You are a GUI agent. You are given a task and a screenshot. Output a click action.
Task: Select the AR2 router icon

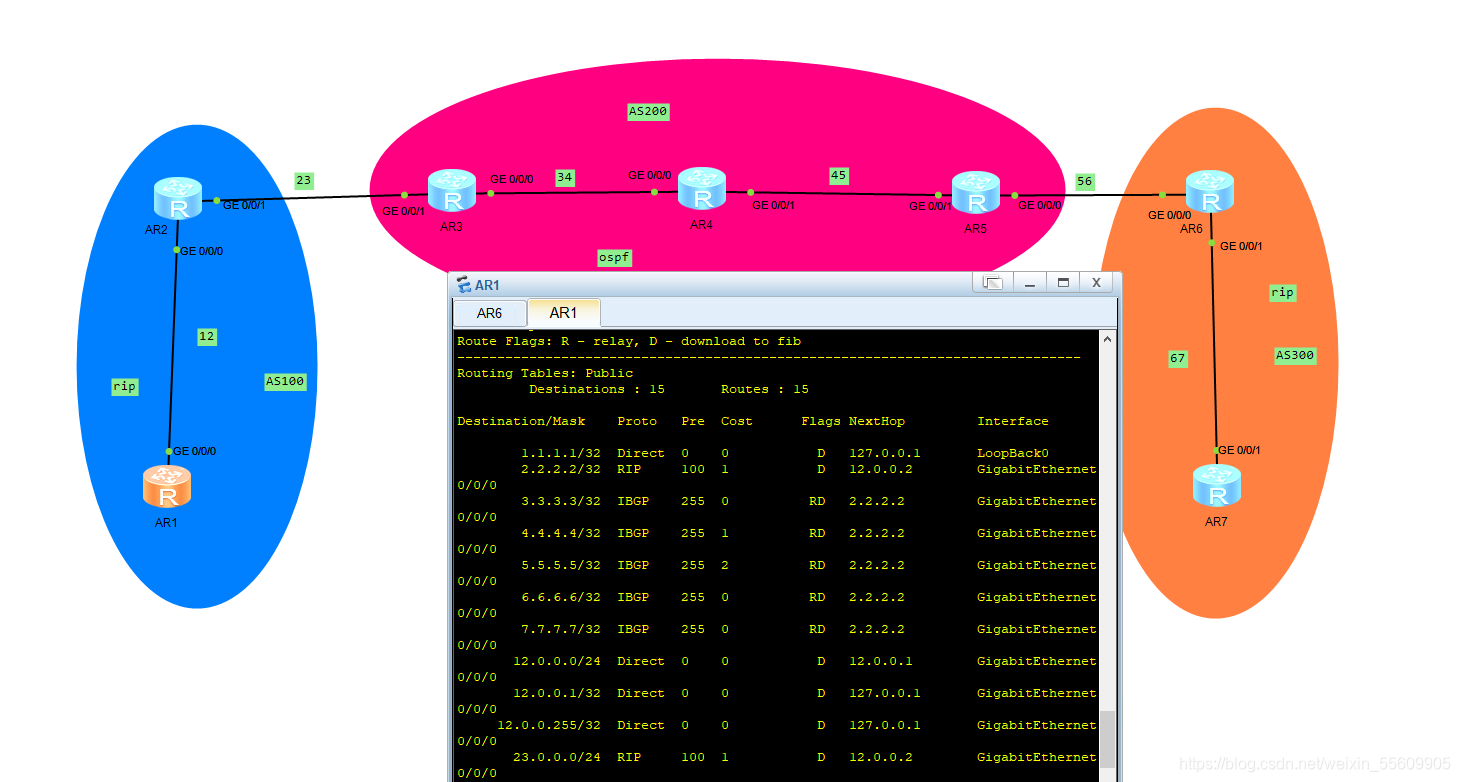click(179, 199)
